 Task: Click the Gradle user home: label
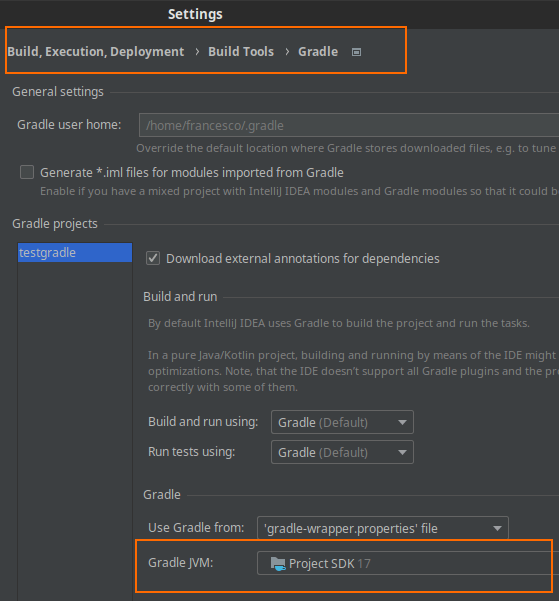click(69, 125)
